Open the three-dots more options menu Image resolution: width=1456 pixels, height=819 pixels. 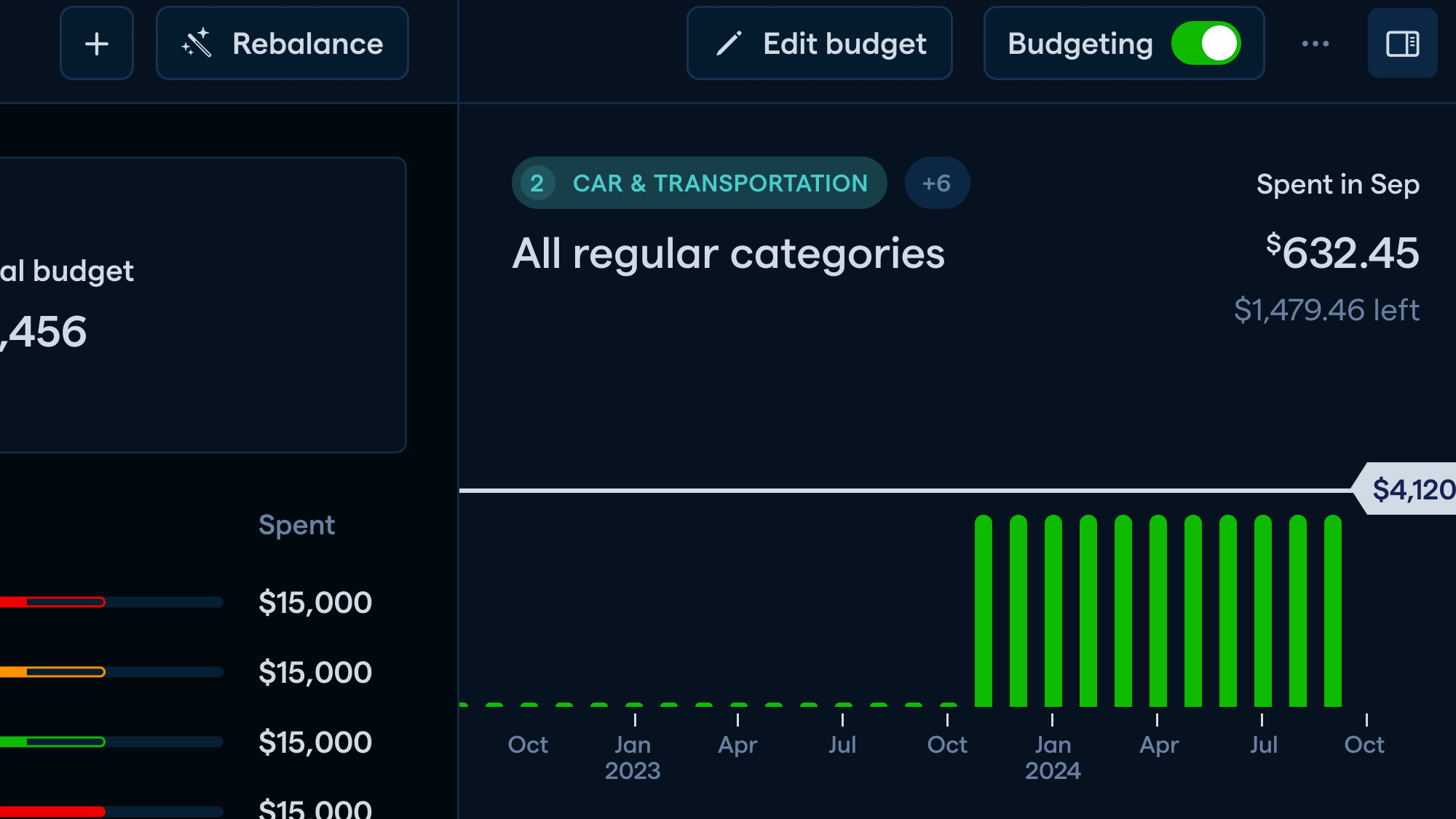[x=1315, y=44]
